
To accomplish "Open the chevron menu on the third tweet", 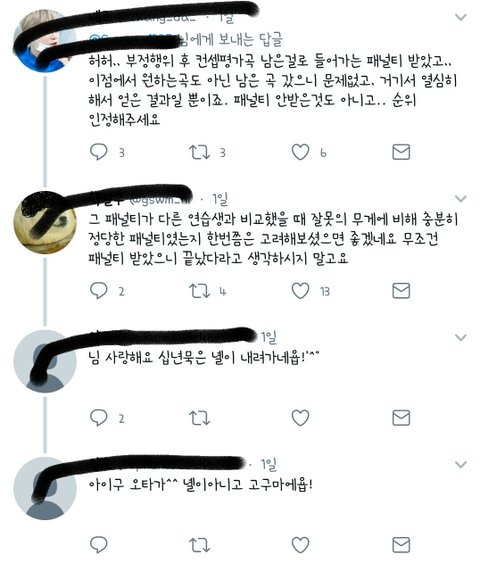I will point(461,337).
